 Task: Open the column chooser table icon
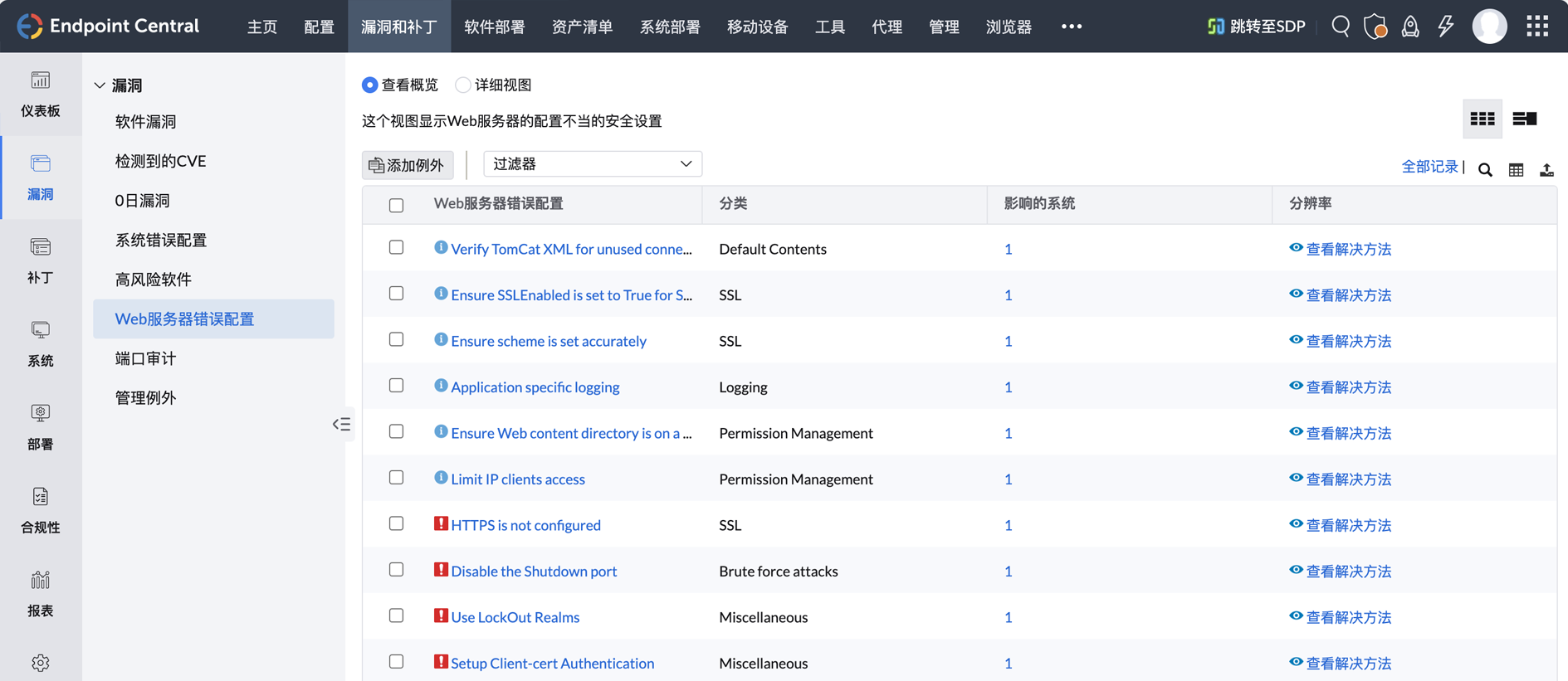coord(1516,170)
